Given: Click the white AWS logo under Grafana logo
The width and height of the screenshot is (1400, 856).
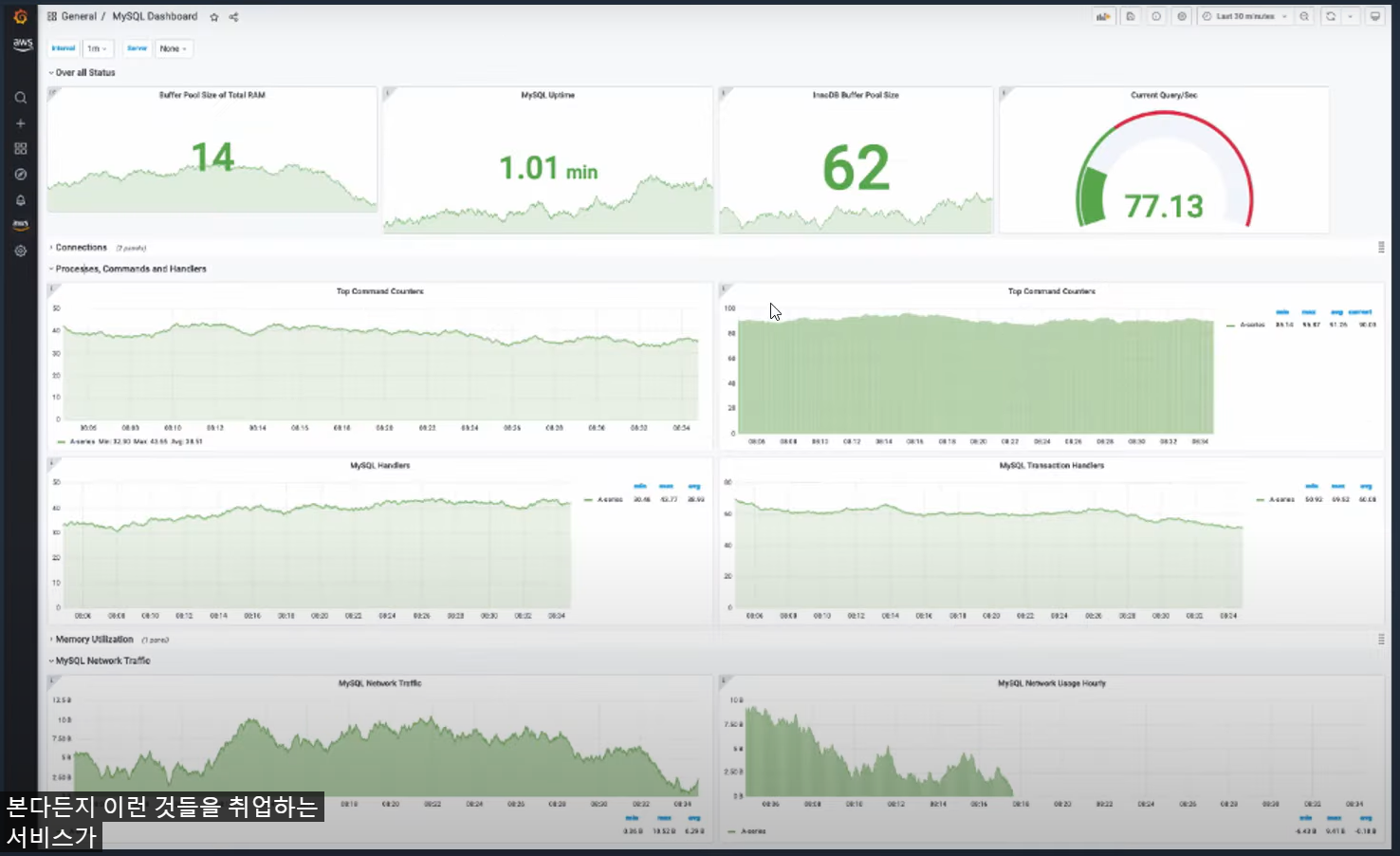Looking at the screenshot, I should tap(22, 45).
